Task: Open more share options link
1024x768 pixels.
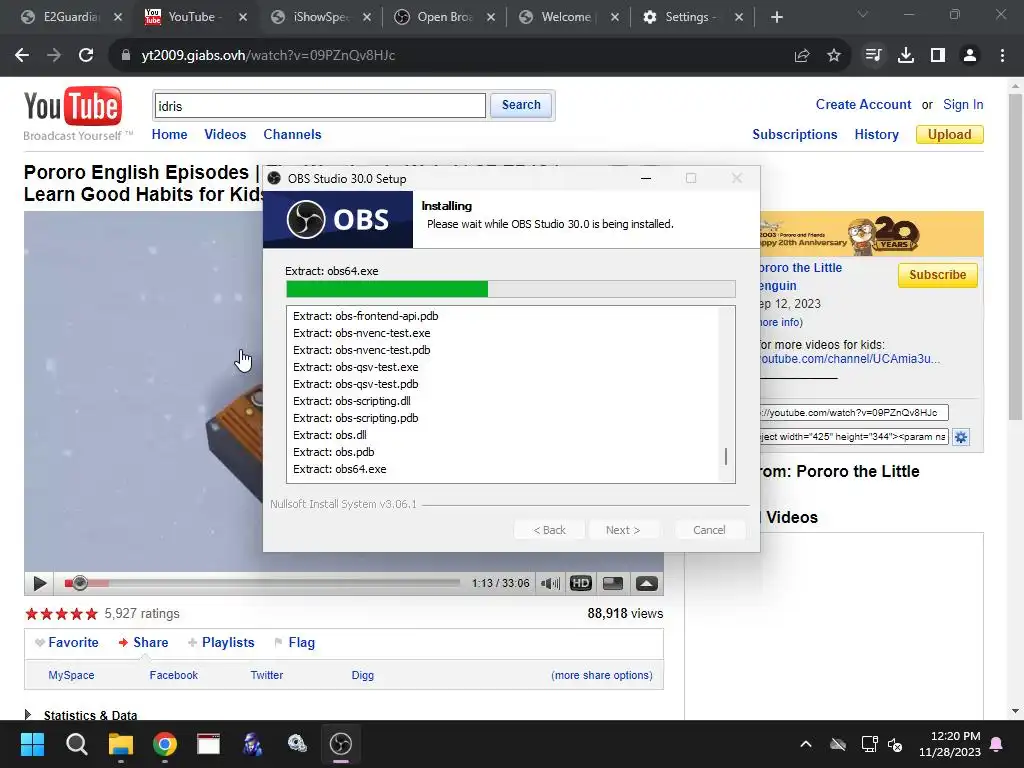Action: (x=601, y=675)
